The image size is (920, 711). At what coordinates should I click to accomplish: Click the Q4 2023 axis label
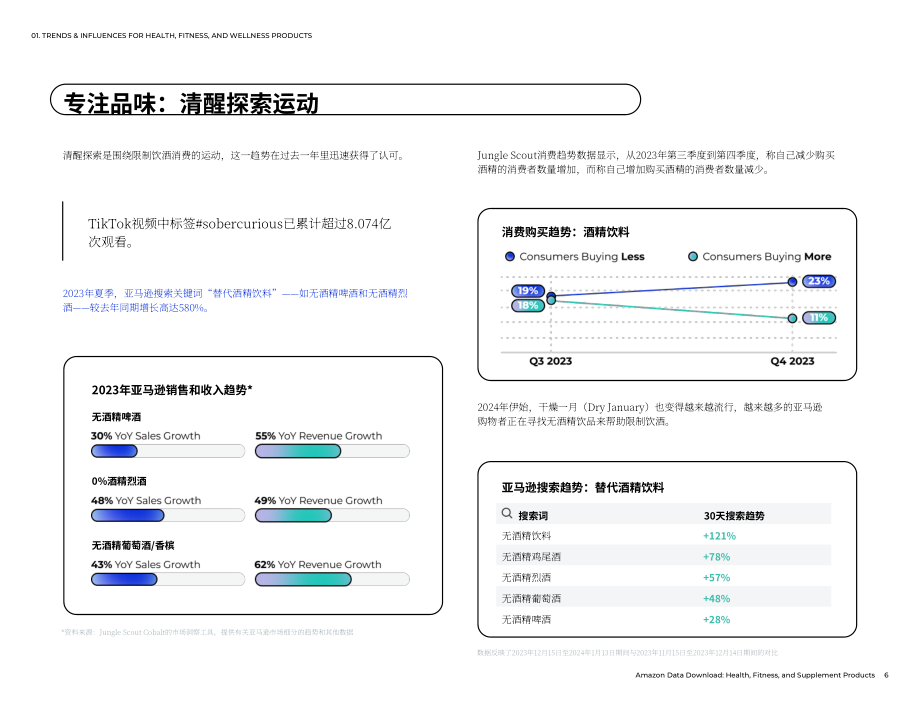click(793, 361)
